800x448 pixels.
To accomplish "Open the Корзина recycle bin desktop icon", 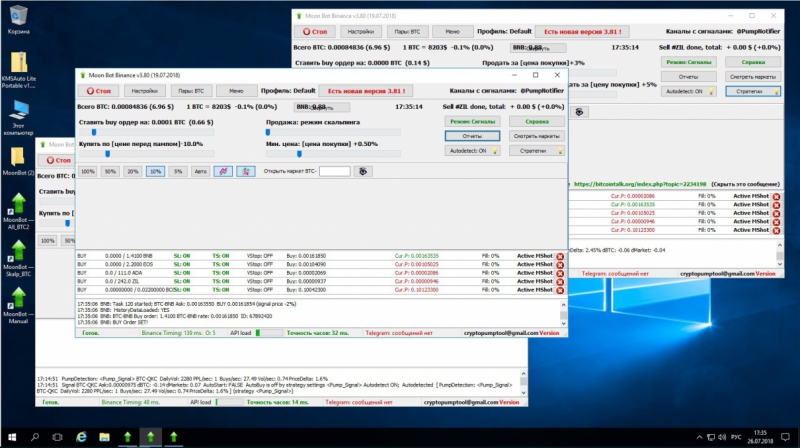I will tap(18, 19).
